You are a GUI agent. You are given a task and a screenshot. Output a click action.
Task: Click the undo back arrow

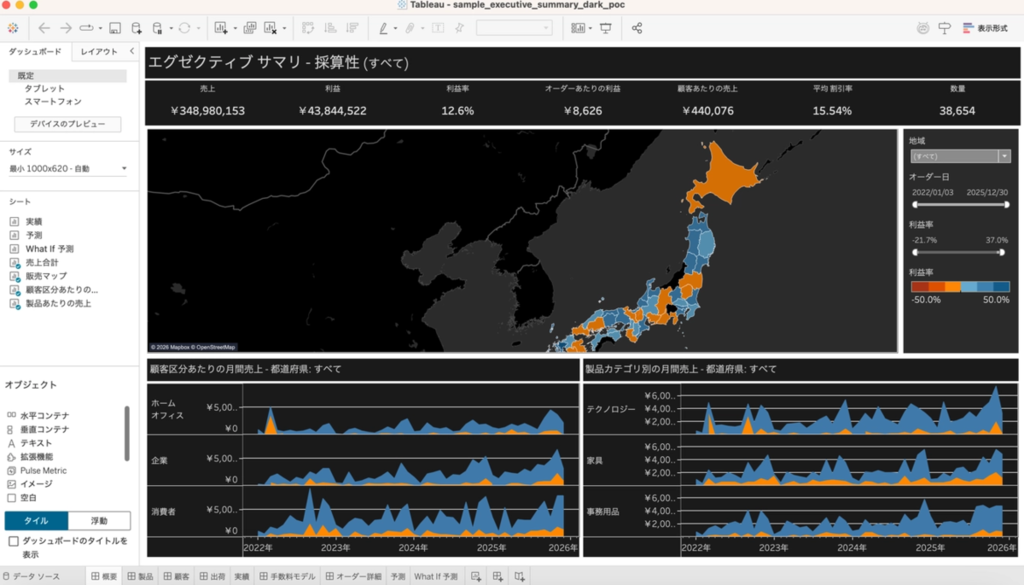[44, 28]
